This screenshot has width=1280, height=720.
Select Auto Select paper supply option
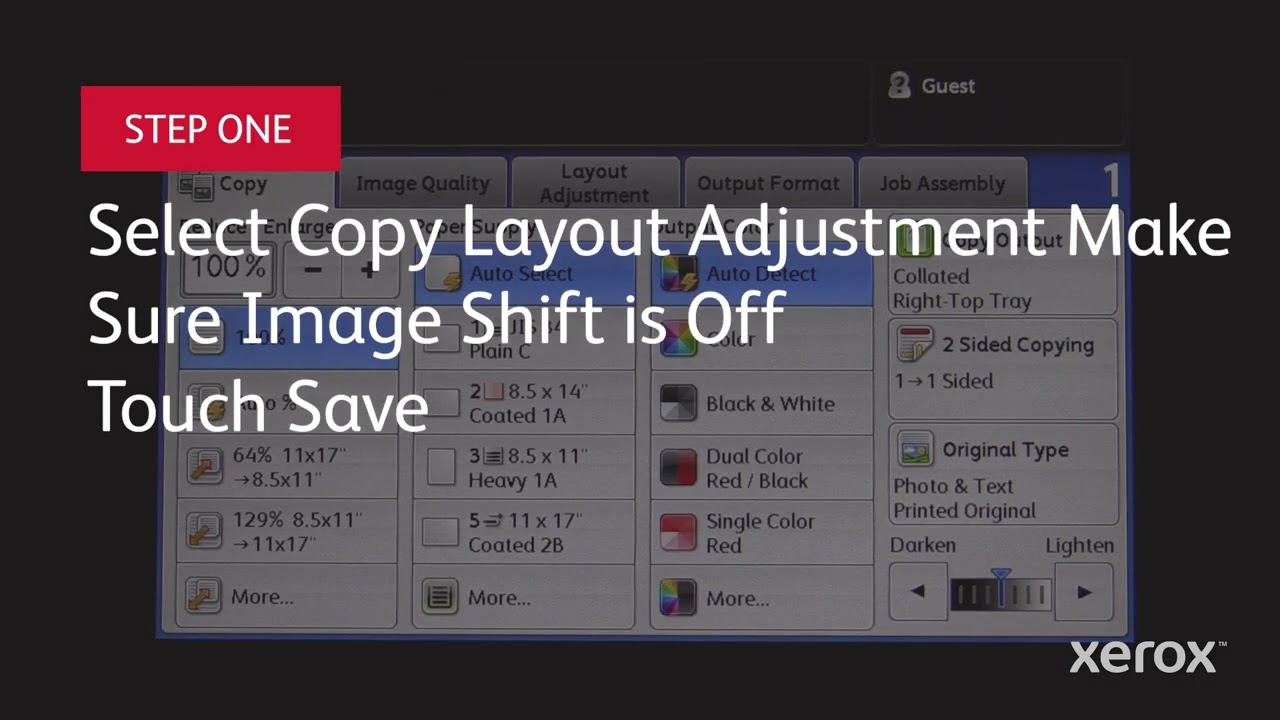tap(522, 274)
